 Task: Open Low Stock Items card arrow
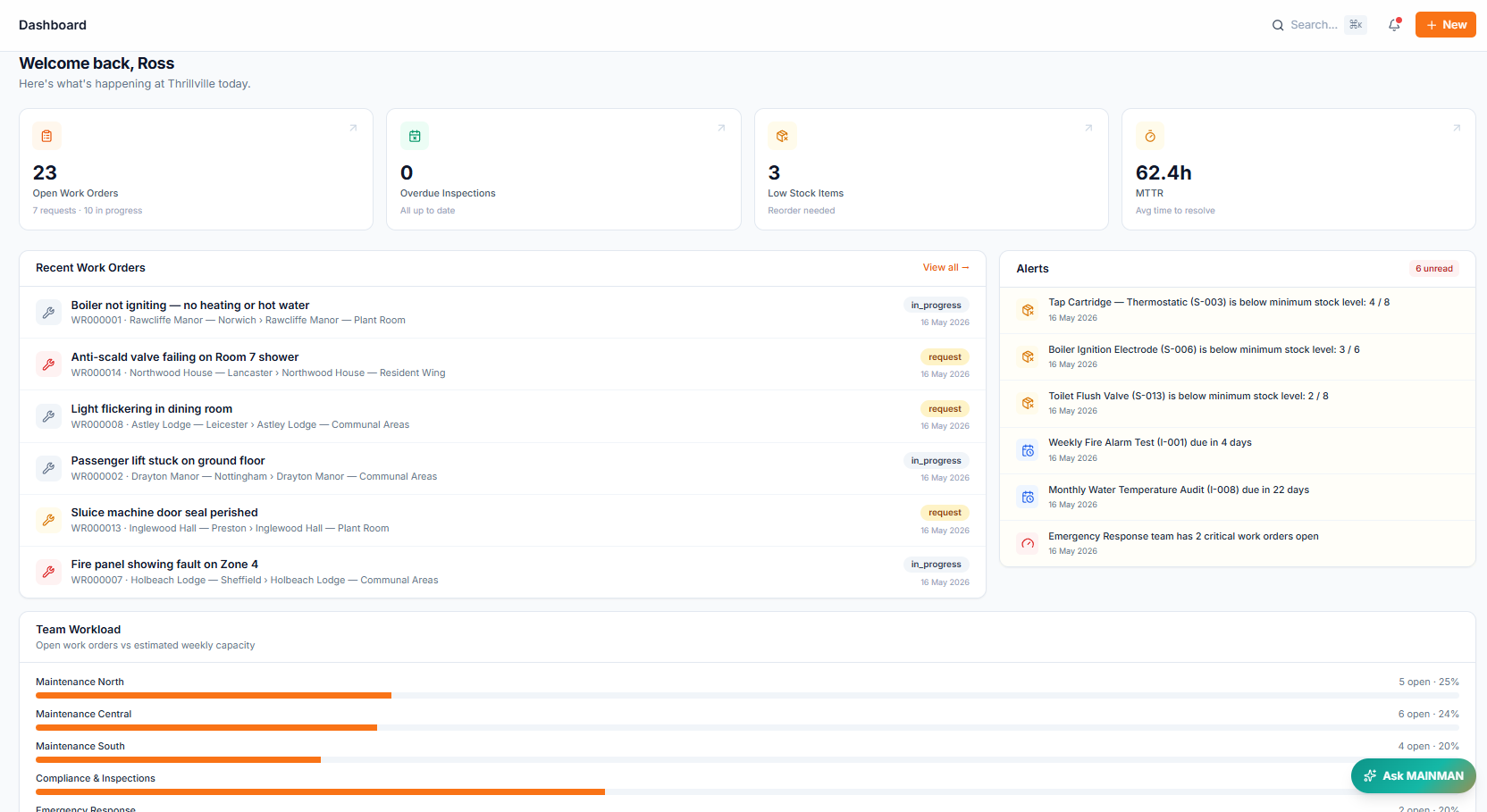coord(1088,128)
